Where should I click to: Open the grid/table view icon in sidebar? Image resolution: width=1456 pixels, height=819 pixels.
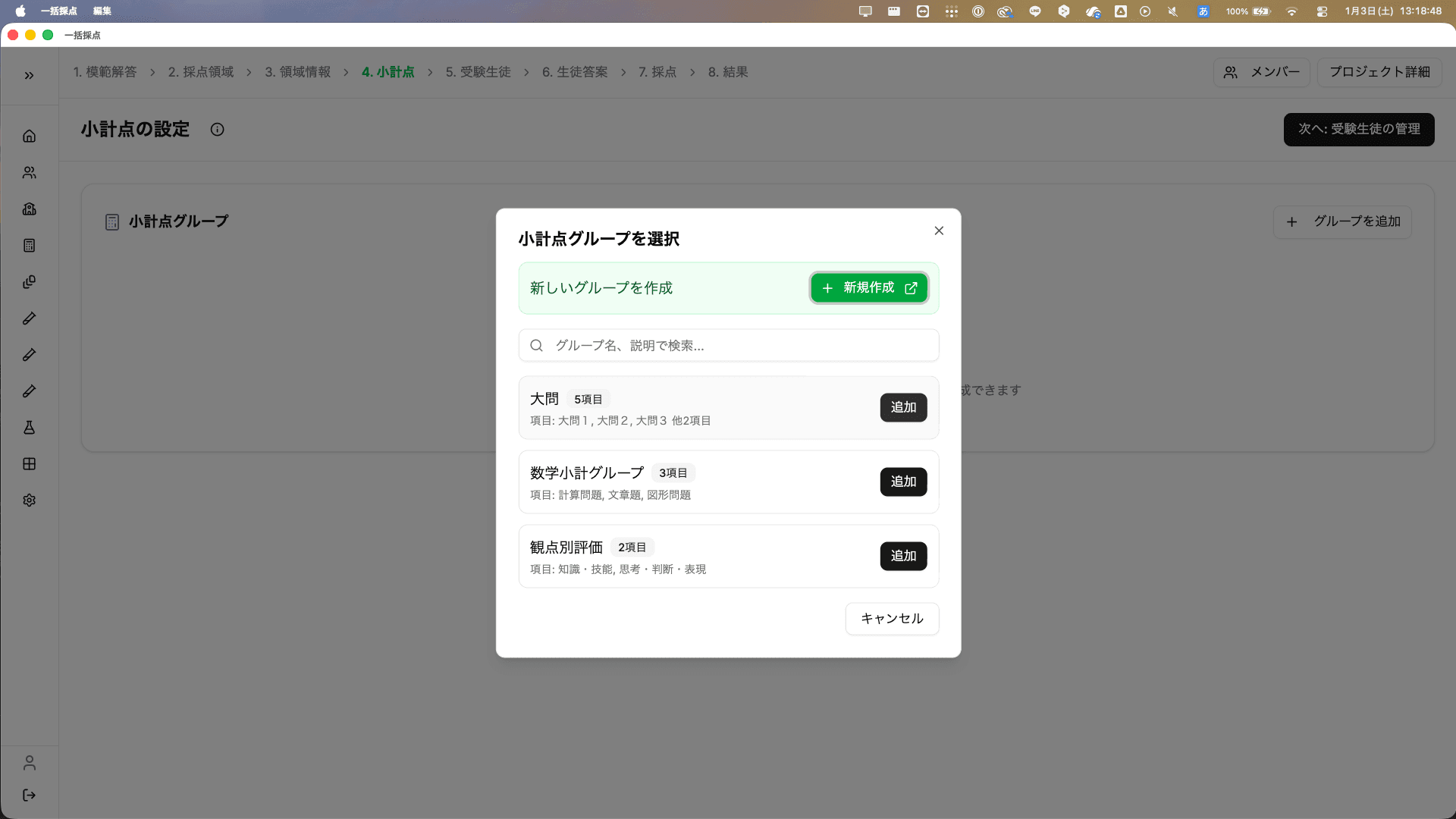click(x=29, y=464)
